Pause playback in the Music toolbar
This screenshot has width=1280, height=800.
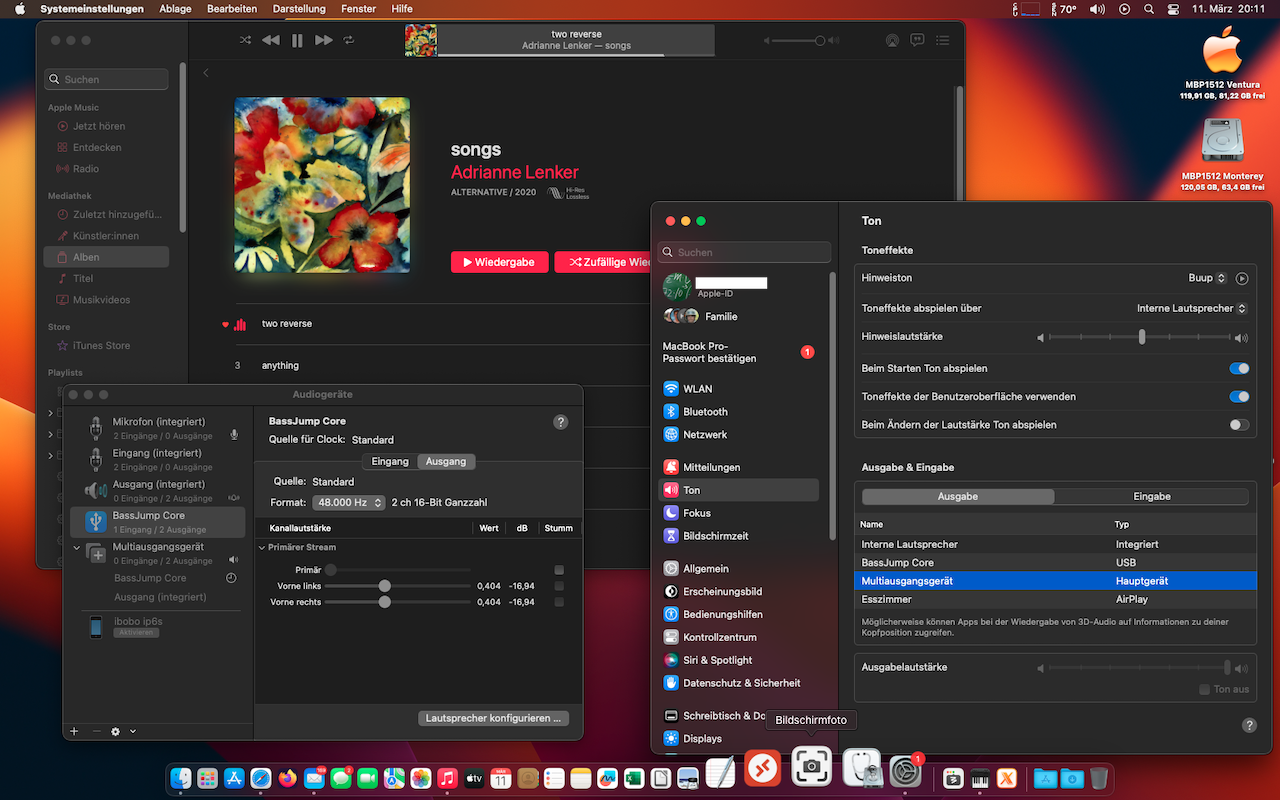pyautogui.click(x=297, y=41)
